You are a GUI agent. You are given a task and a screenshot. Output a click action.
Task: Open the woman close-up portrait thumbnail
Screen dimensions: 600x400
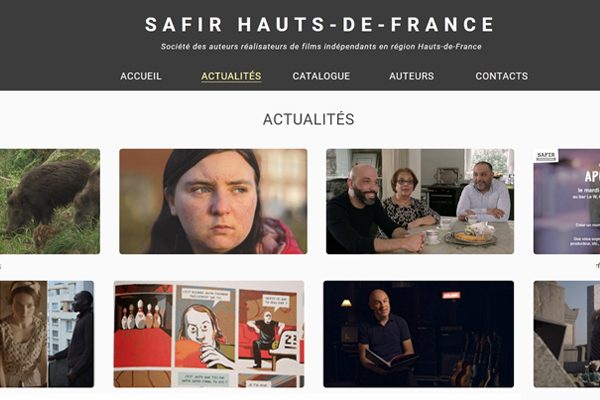tap(213, 201)
